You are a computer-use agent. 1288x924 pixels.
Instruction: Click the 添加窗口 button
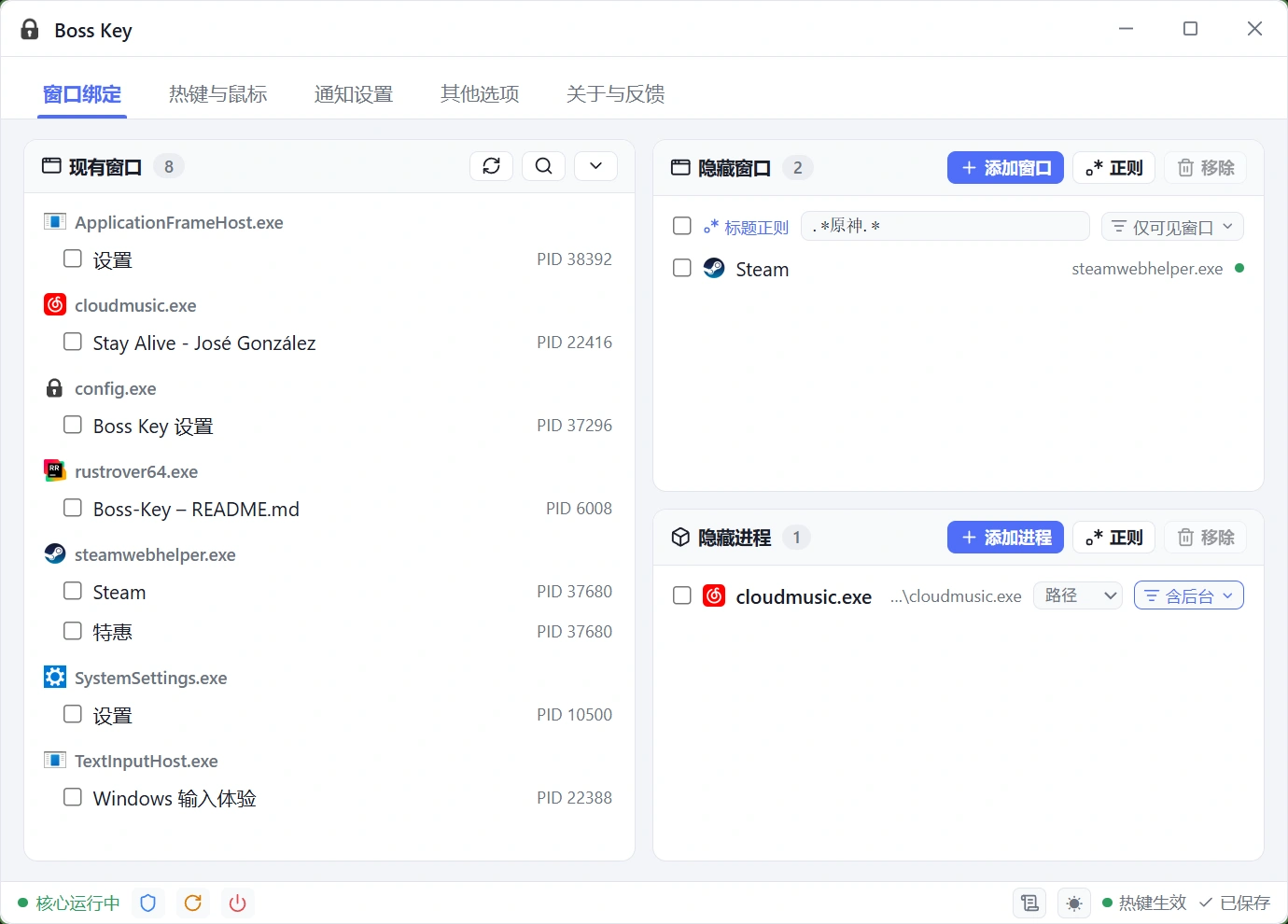(x=1005, y=168)
